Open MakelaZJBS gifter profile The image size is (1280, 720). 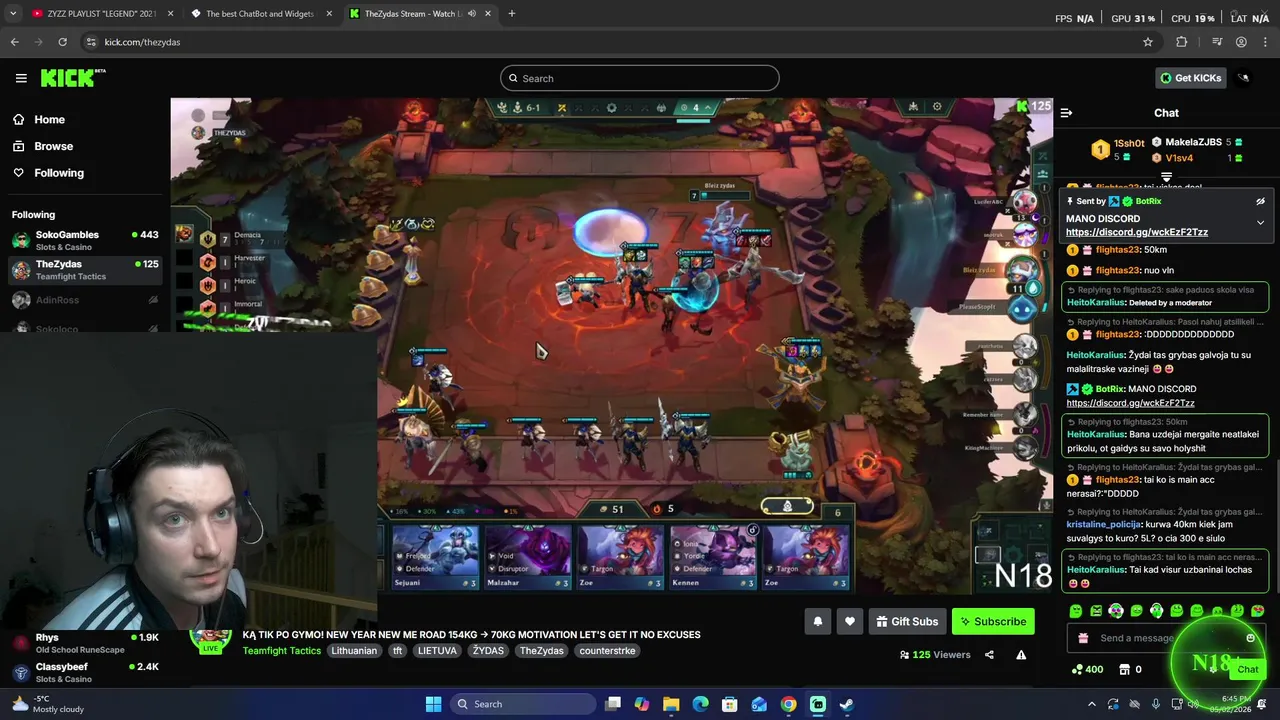click(x=1193, y=142)
